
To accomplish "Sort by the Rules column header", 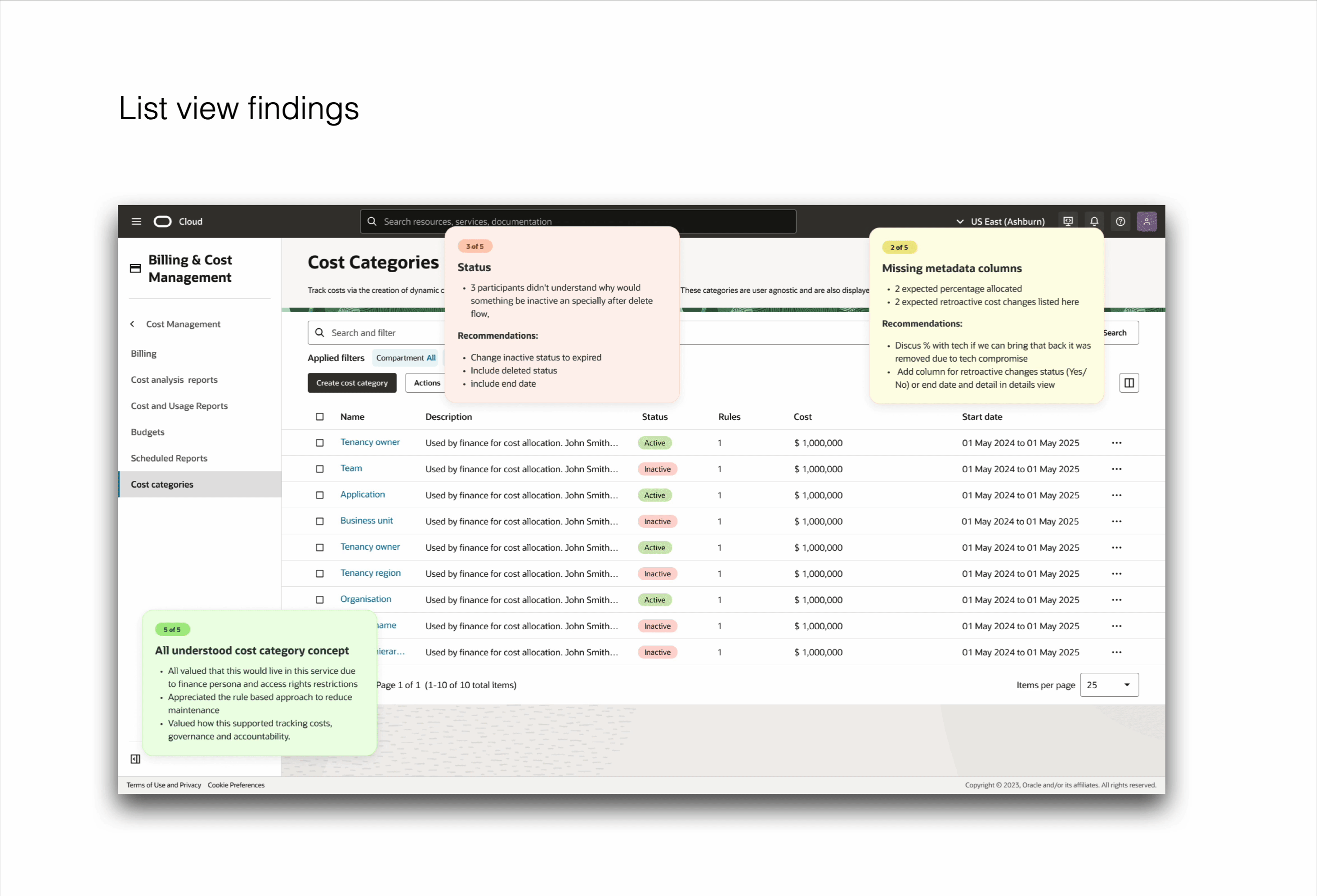I will [x=729, y=417].
